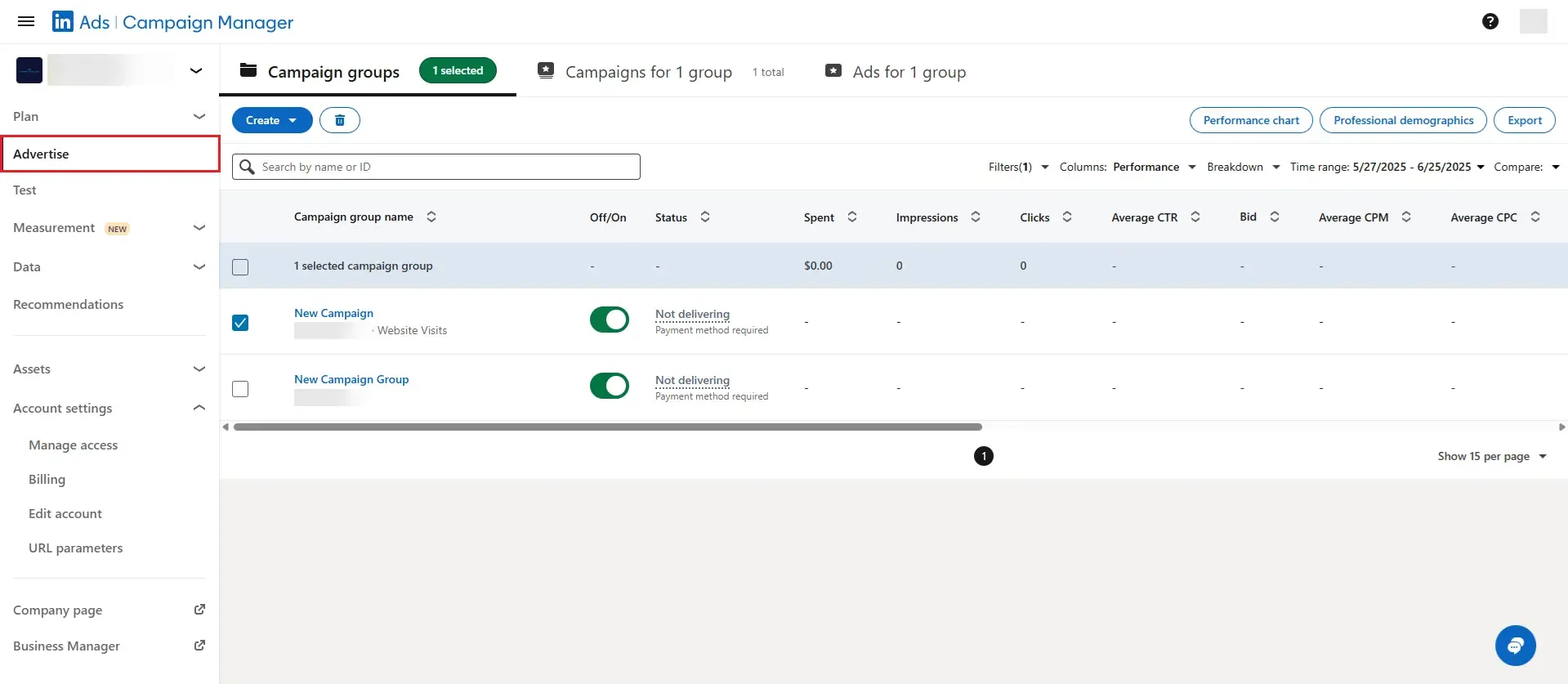Open the Time range dropdown
The image size is (1568, 684).
point(1387,167)
